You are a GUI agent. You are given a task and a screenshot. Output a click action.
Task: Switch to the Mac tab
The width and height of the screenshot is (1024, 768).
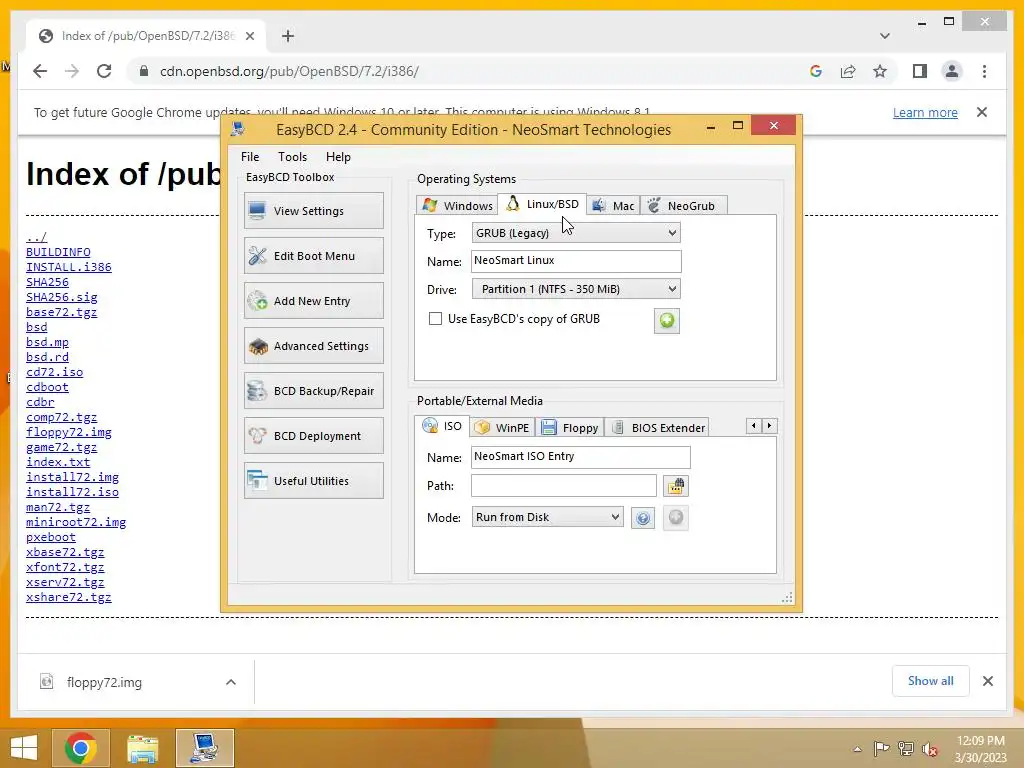[x=613, y=206]
